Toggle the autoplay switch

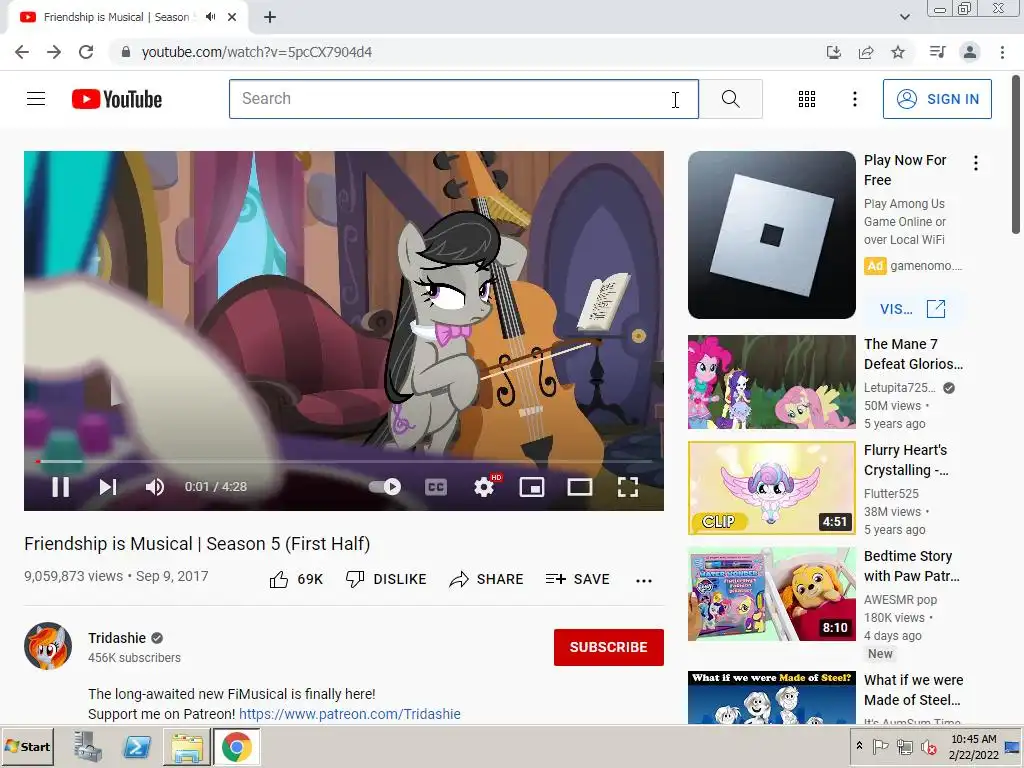(385, 487)
